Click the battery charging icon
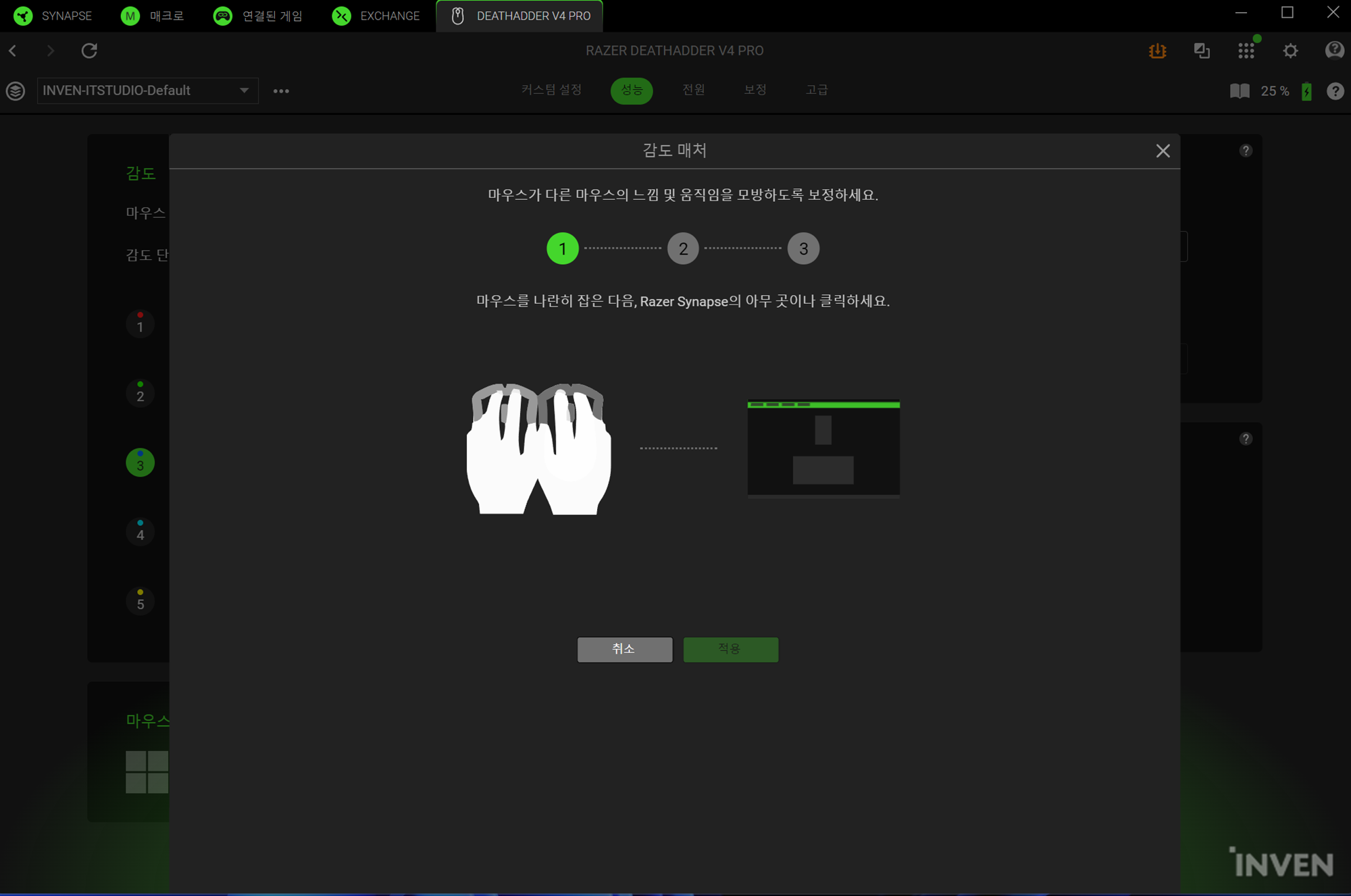1351x896 pixels. [1307, 91]
